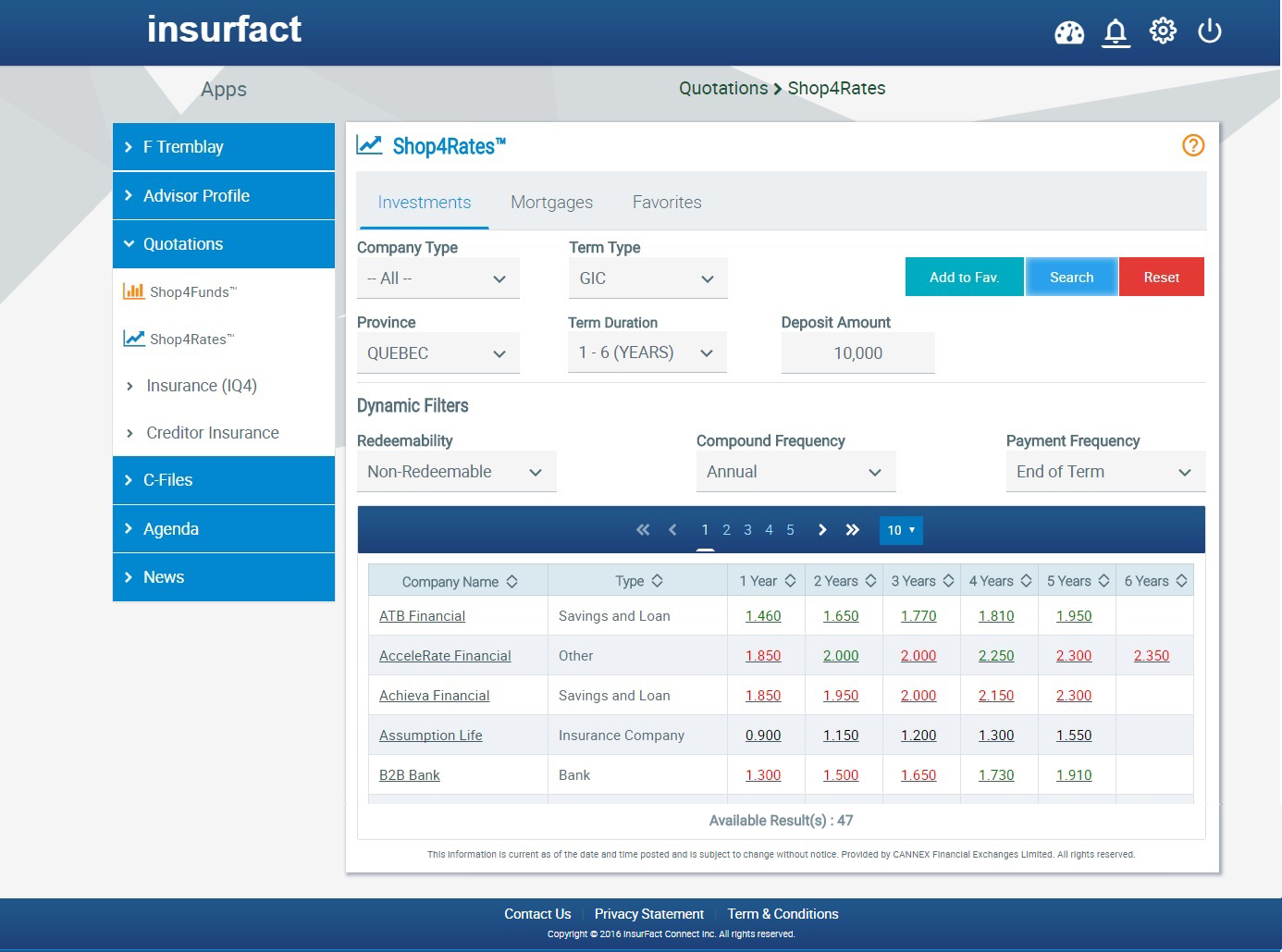Sort by 1 Year rates icon
The height and width of the screenshot is (952, 1282).
[x=790, y=581]
